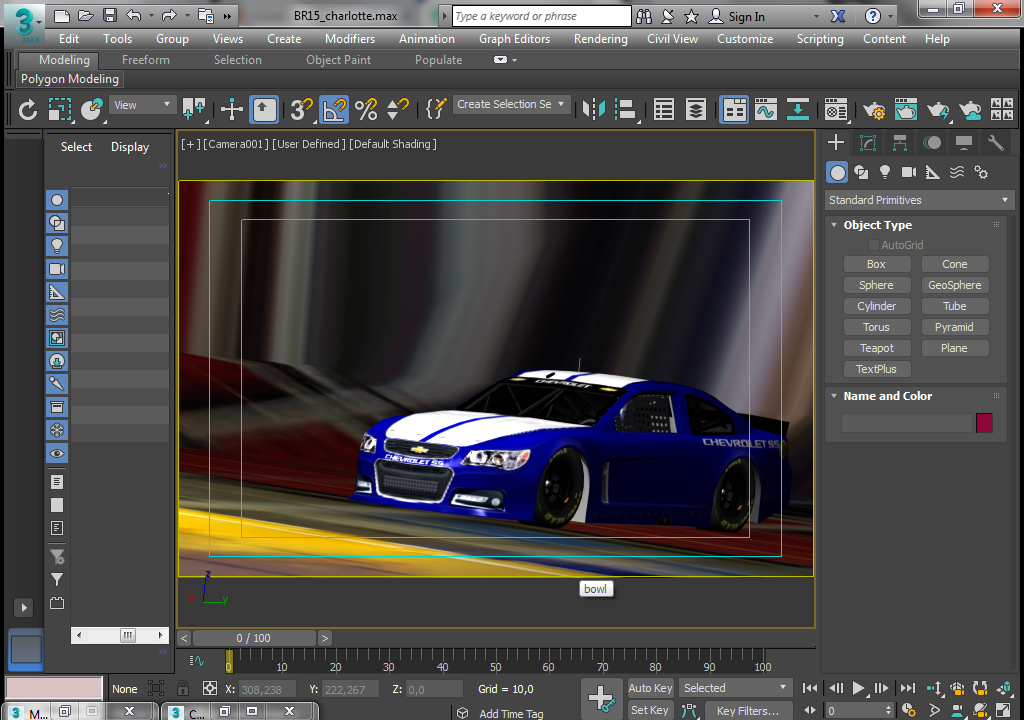The image size is (1024, 720).
Task: Open the View reference coordinate dropdown
Action: click(142, 105)
